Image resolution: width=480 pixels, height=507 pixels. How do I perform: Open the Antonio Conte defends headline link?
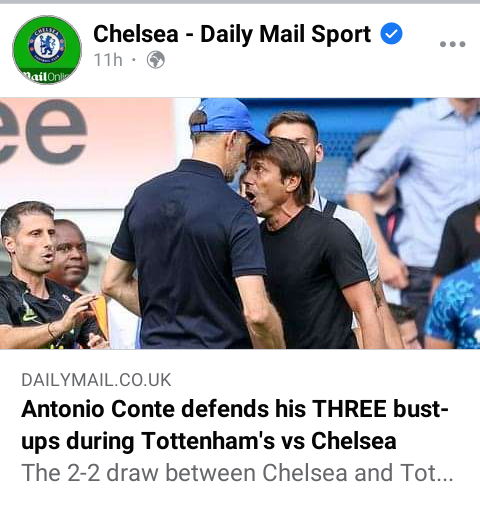click(x=235, y=425)
